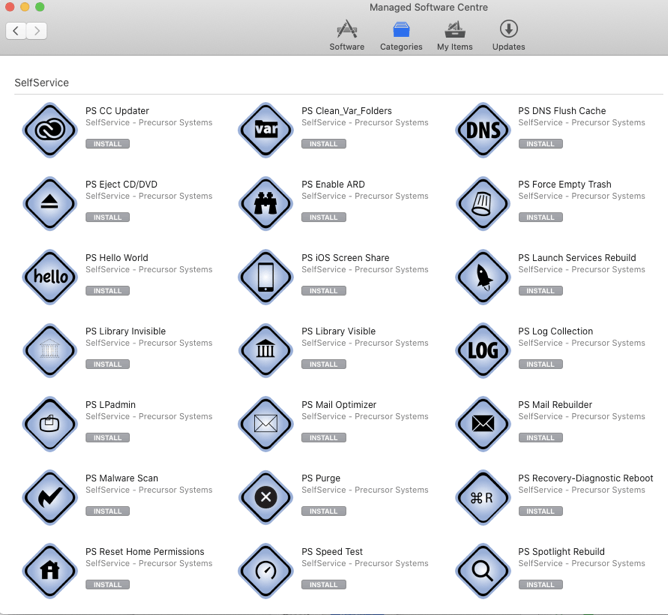Open the PS Hello World title link
This screenshot has width=668, height=615.
point(117,258)
